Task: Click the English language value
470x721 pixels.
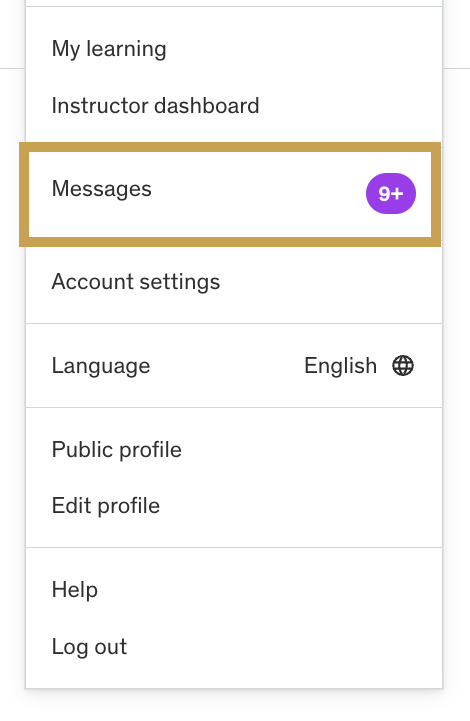Action: click(x=340, y=366)
